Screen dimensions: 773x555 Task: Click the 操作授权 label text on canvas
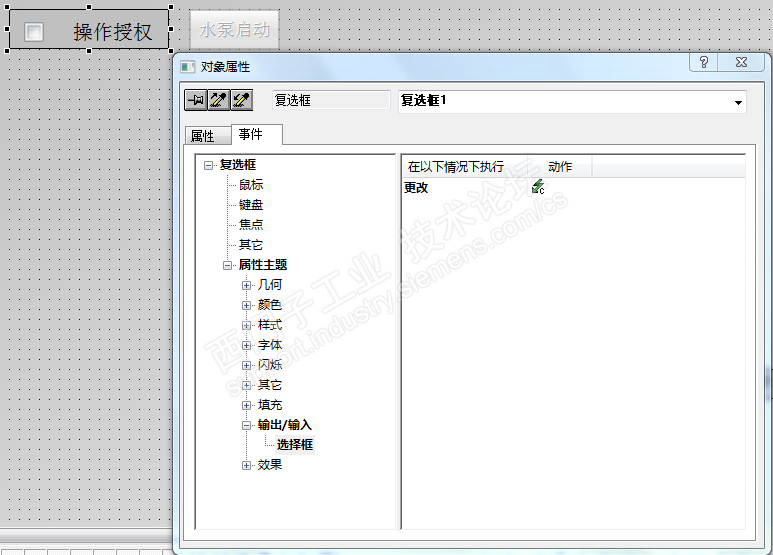point(113,32)
